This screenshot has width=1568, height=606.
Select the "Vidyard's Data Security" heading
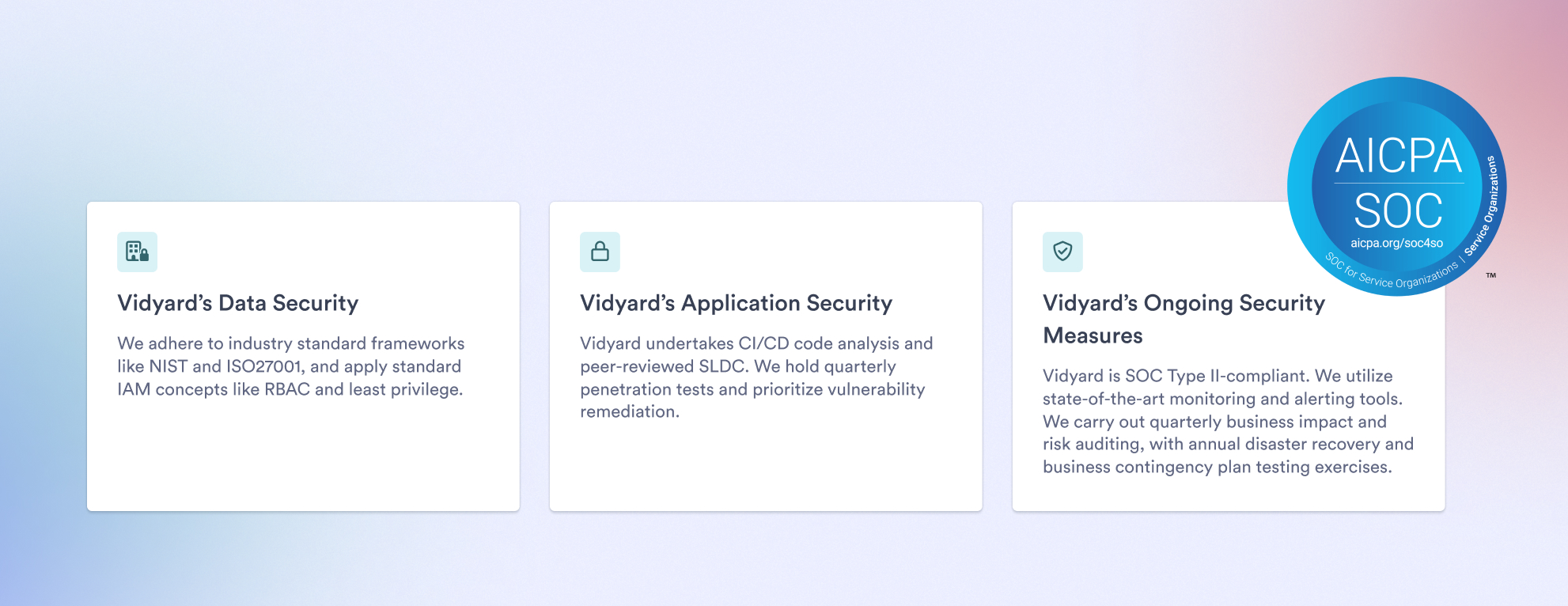pos(238,303)
